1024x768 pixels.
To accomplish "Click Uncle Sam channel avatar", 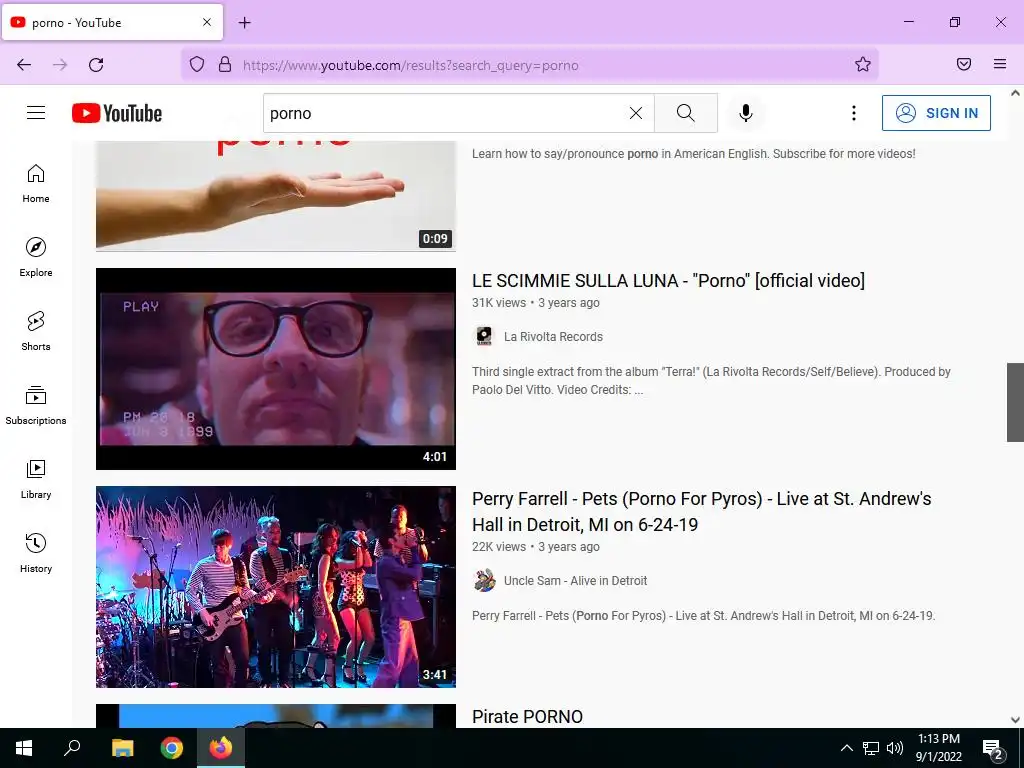I will click(484, 581).
